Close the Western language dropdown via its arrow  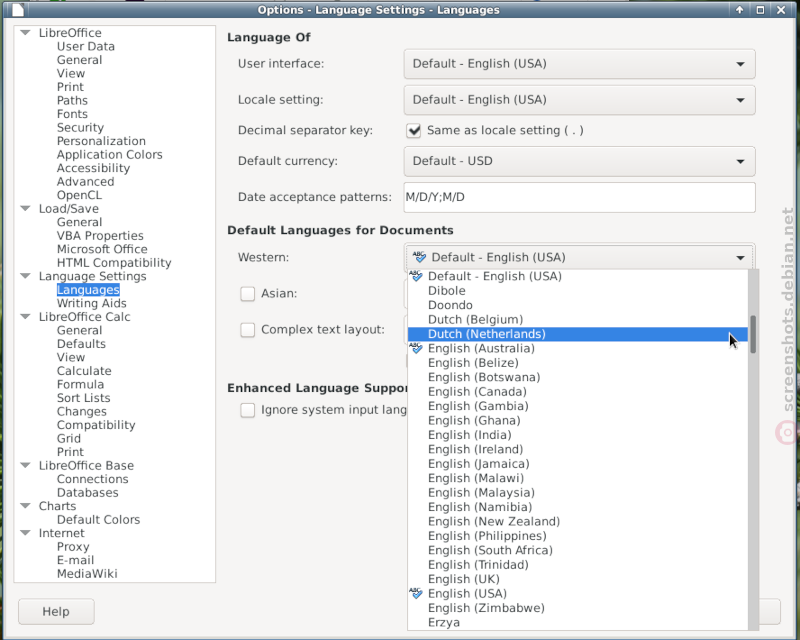[x=740, y=258]
